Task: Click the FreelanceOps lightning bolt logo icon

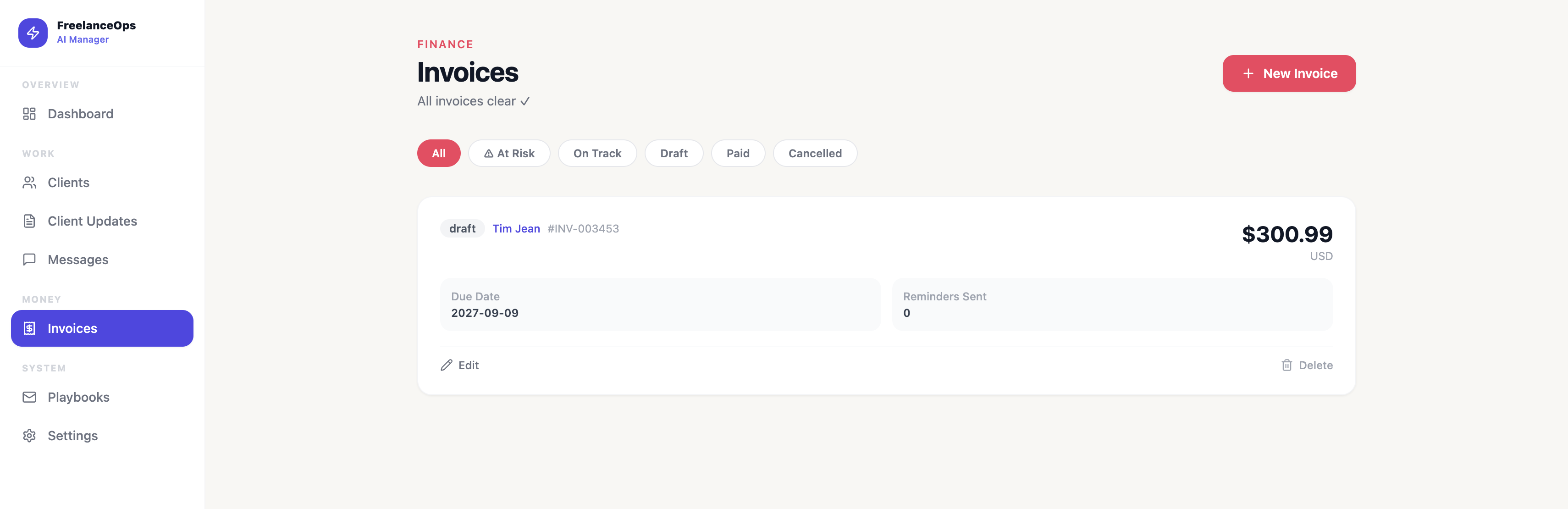Action: 33,33
